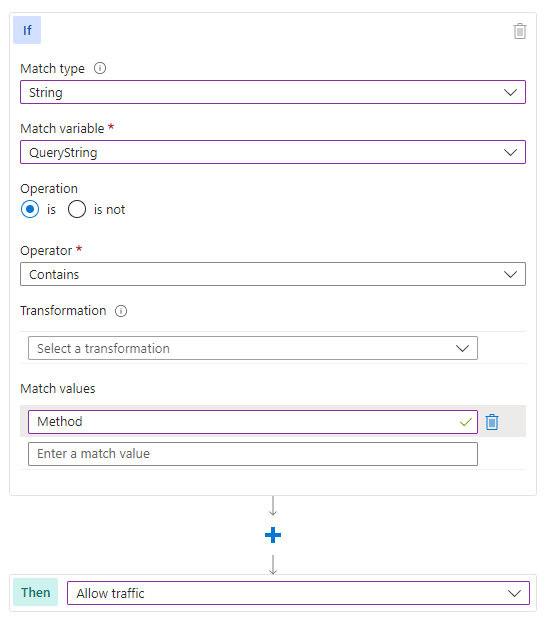Click the Transformation info icon
The width and height of the screenshot is (551, 623).
pyautogui.click(x=121, y=311)
